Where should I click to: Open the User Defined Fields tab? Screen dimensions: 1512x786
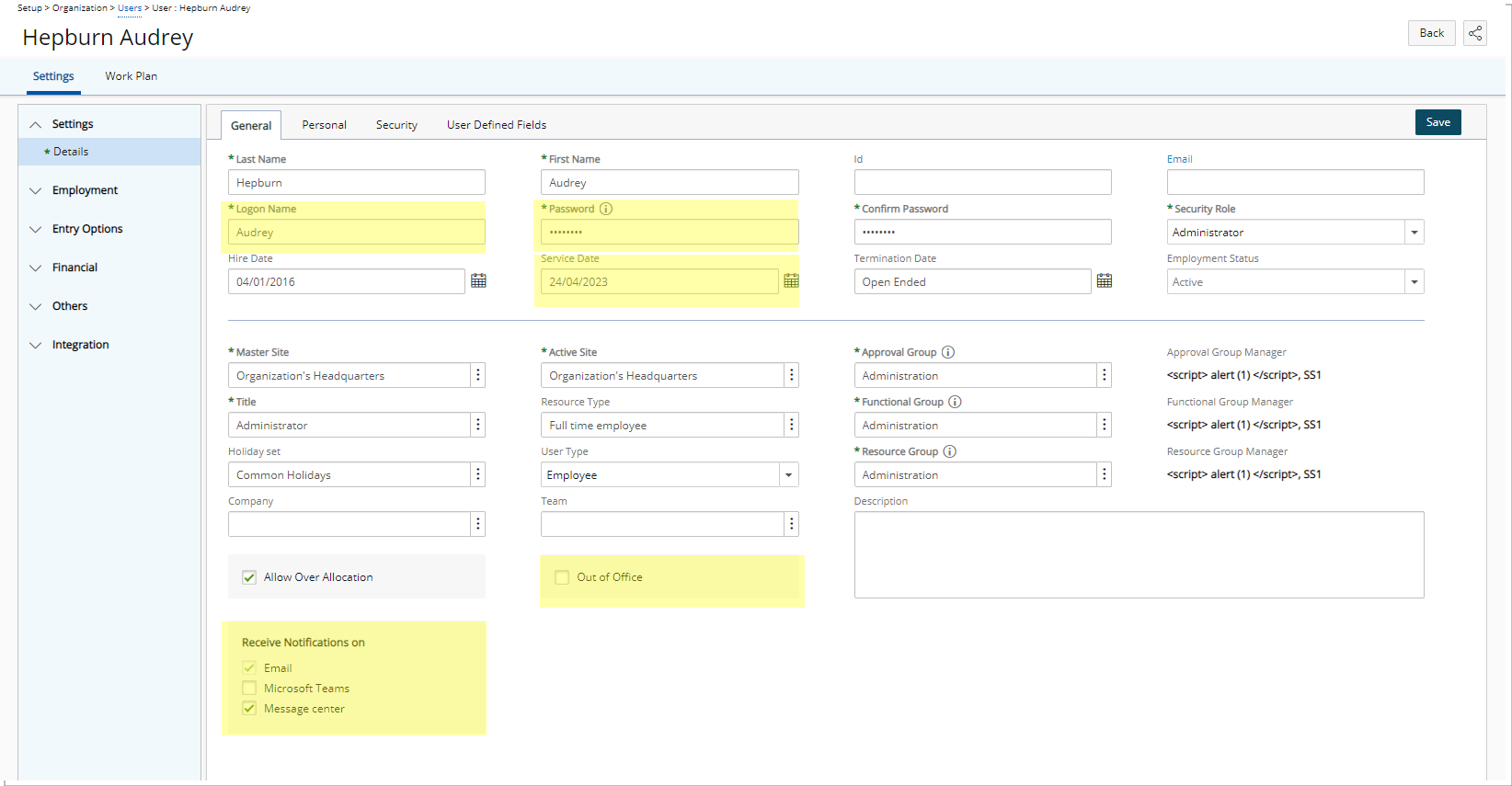pyautogui.click(x=497, y=125)
